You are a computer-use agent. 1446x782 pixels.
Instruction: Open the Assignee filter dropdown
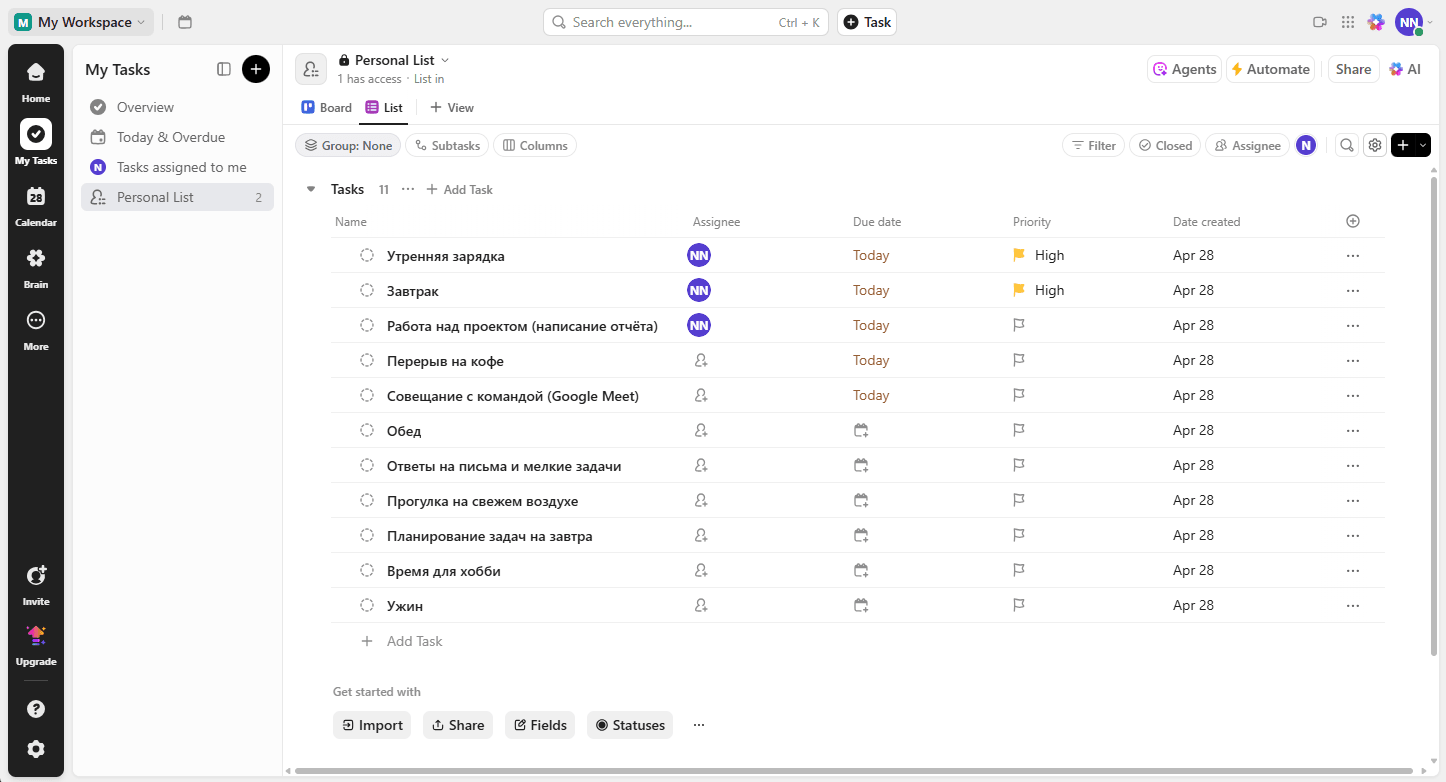click(1247, 145)
